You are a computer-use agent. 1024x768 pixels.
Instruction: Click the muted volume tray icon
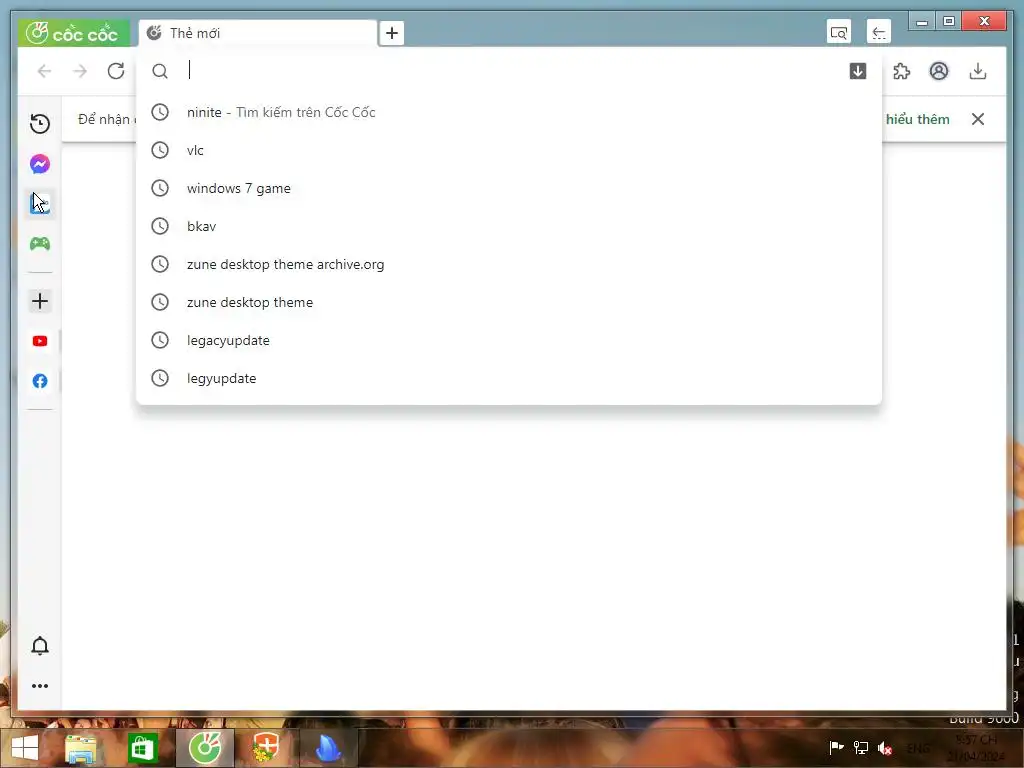[x=885, y=748]
